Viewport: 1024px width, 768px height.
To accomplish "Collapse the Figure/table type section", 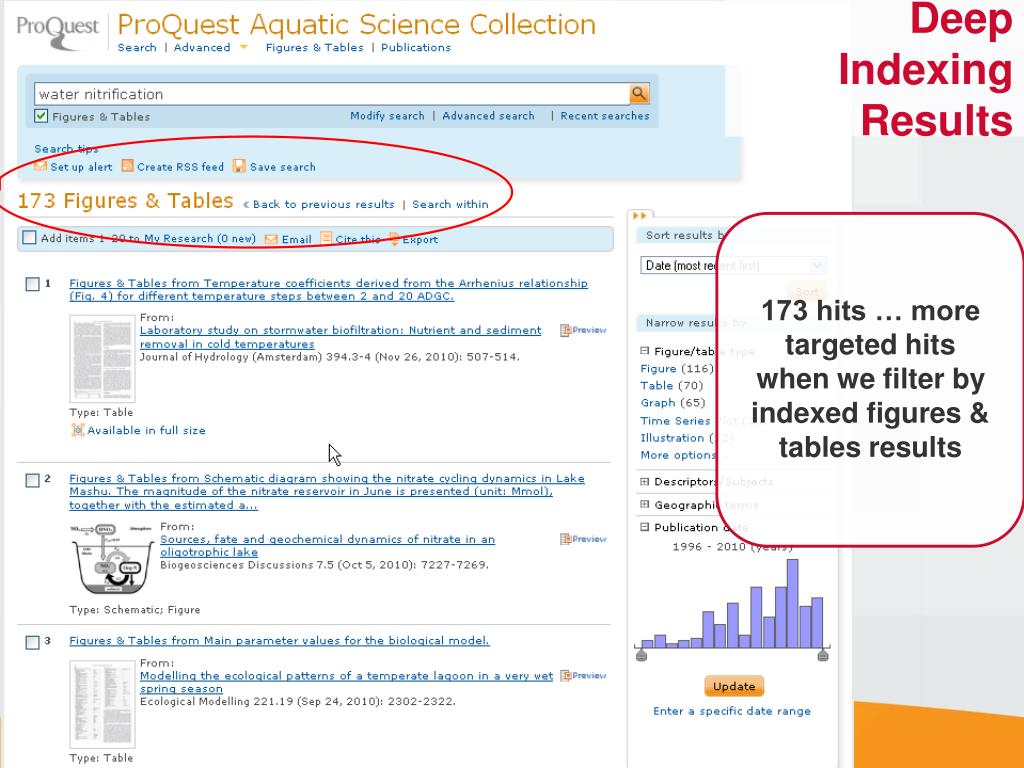I will tap(645, 351).
